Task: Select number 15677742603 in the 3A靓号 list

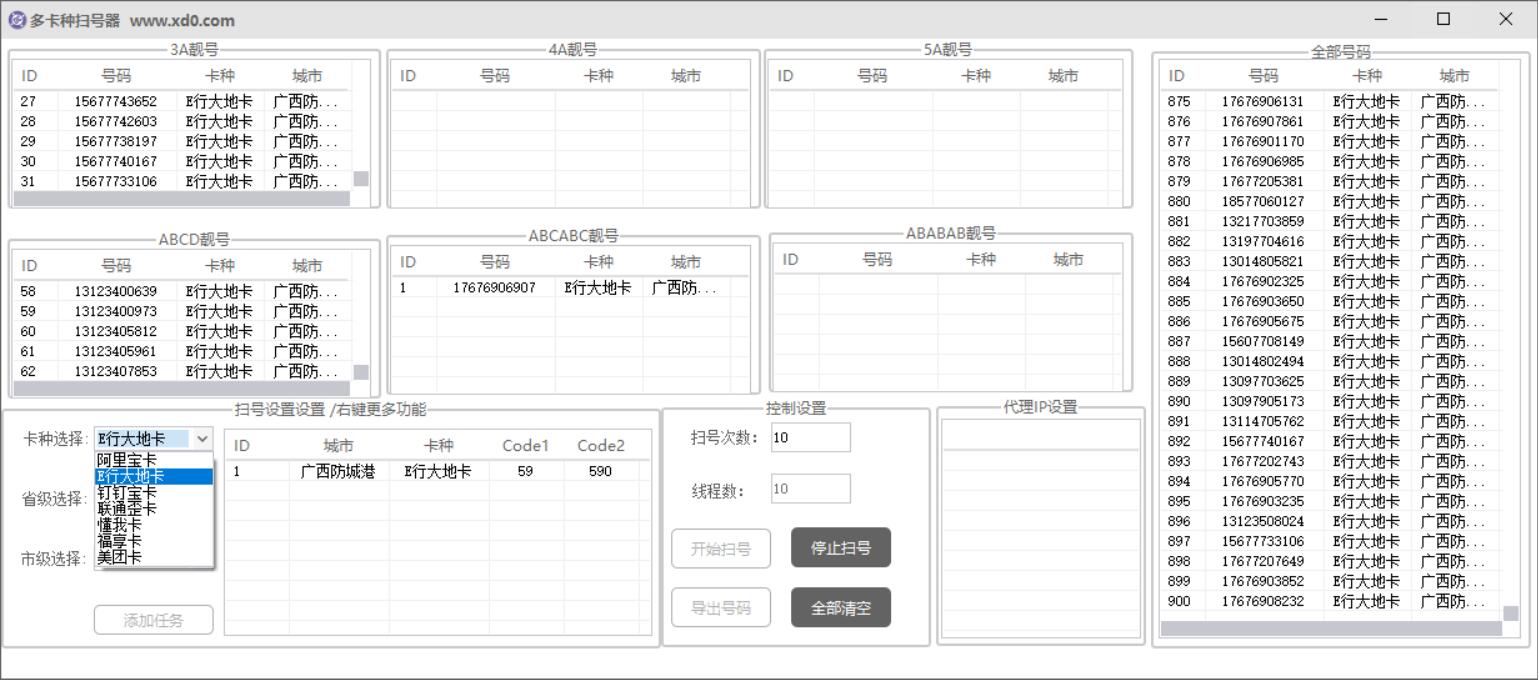Action: point(116,121)
